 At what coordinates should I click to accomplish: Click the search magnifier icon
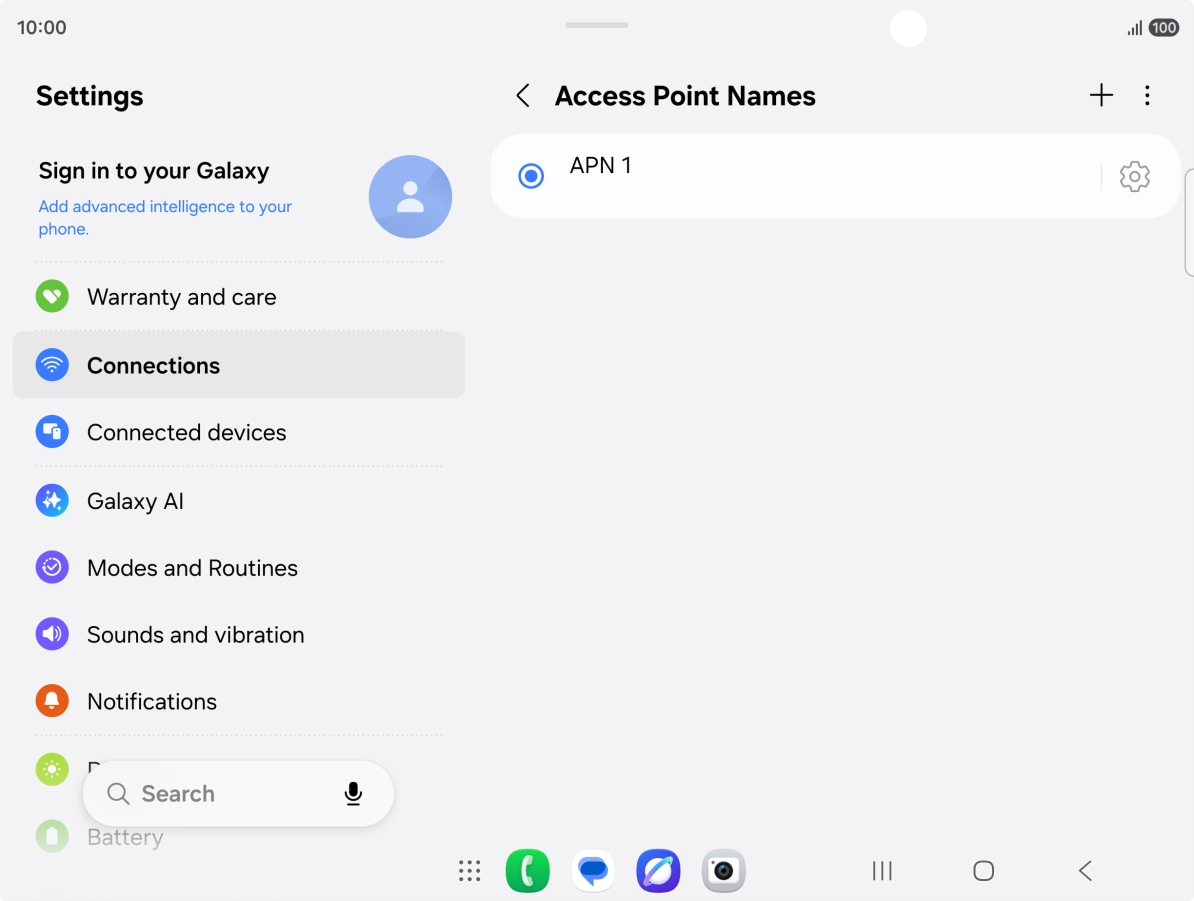tap(118, 794)
